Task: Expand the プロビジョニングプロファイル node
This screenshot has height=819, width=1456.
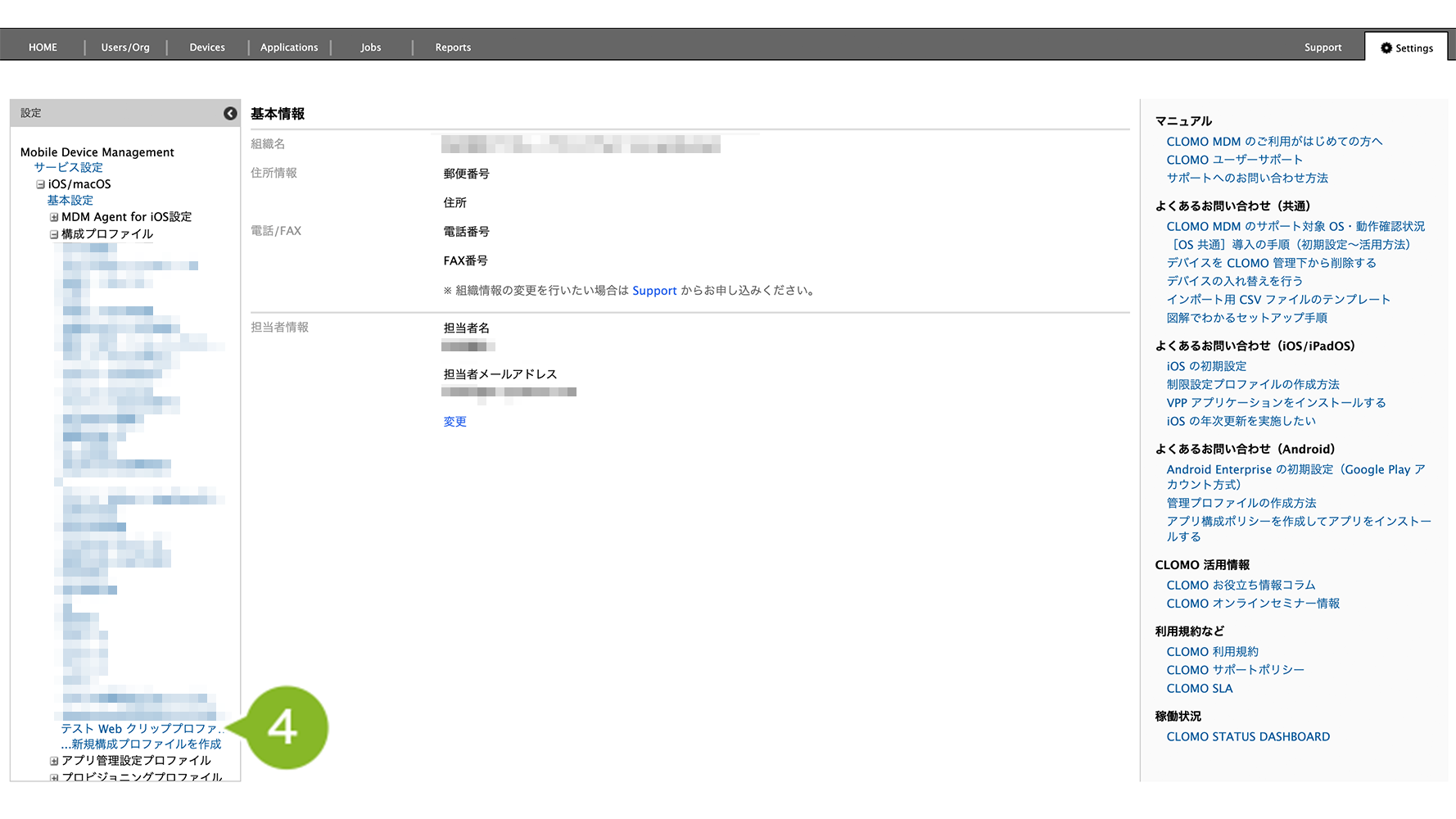Action: coord(54,776)
